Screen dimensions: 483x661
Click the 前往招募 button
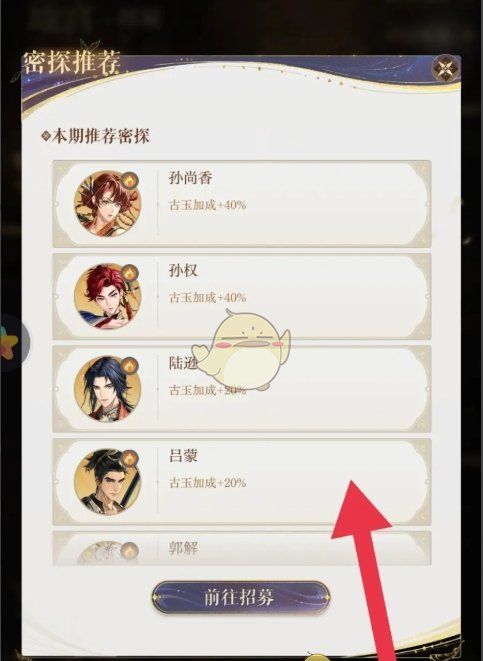click(x=241, y=597)
